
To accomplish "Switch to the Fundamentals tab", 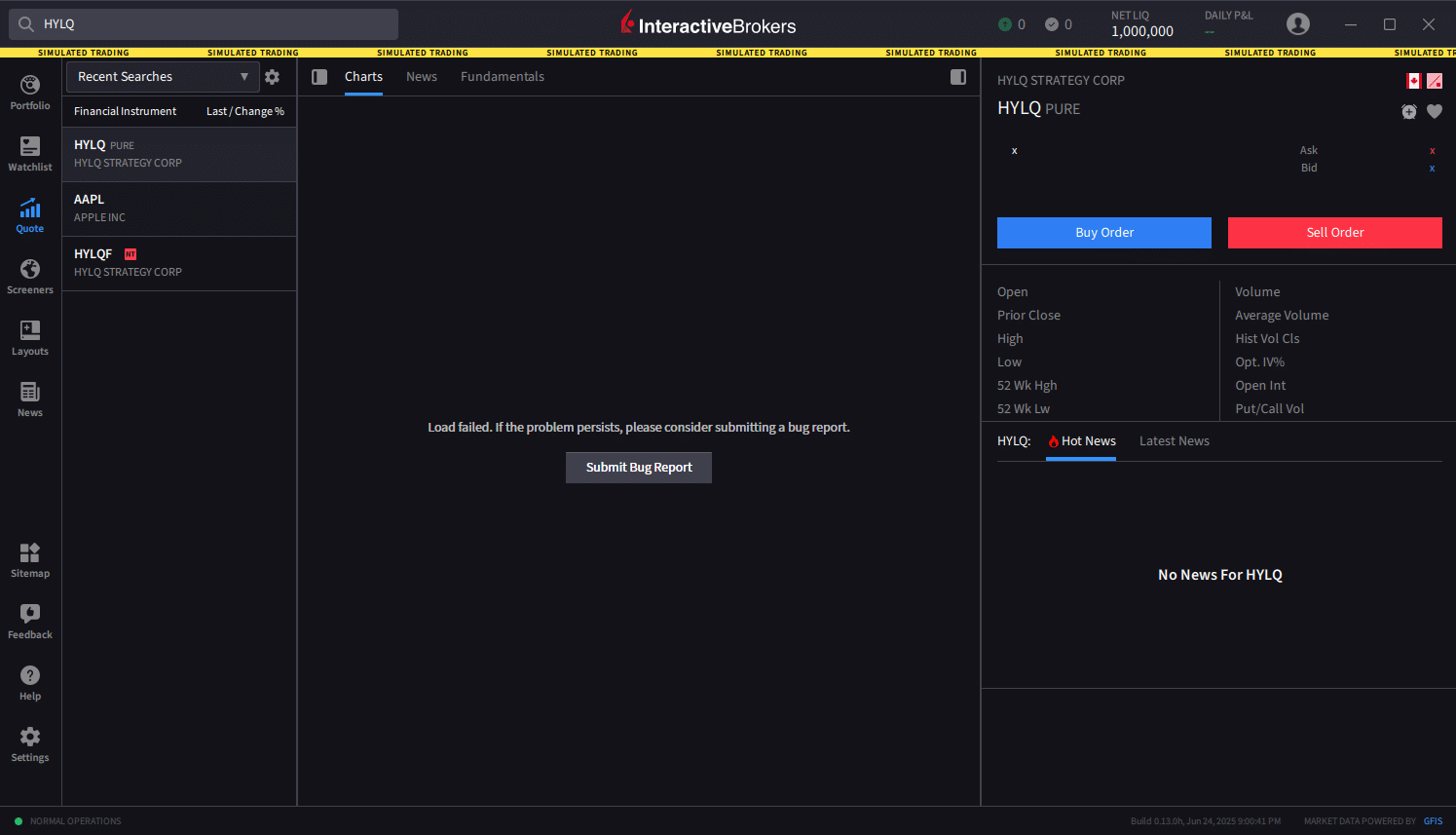I will 503,77.
